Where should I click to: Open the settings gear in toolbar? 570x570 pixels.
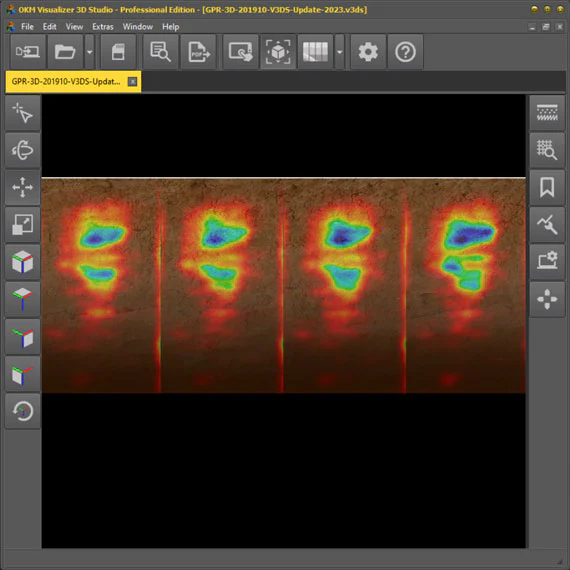pos(368,52)
